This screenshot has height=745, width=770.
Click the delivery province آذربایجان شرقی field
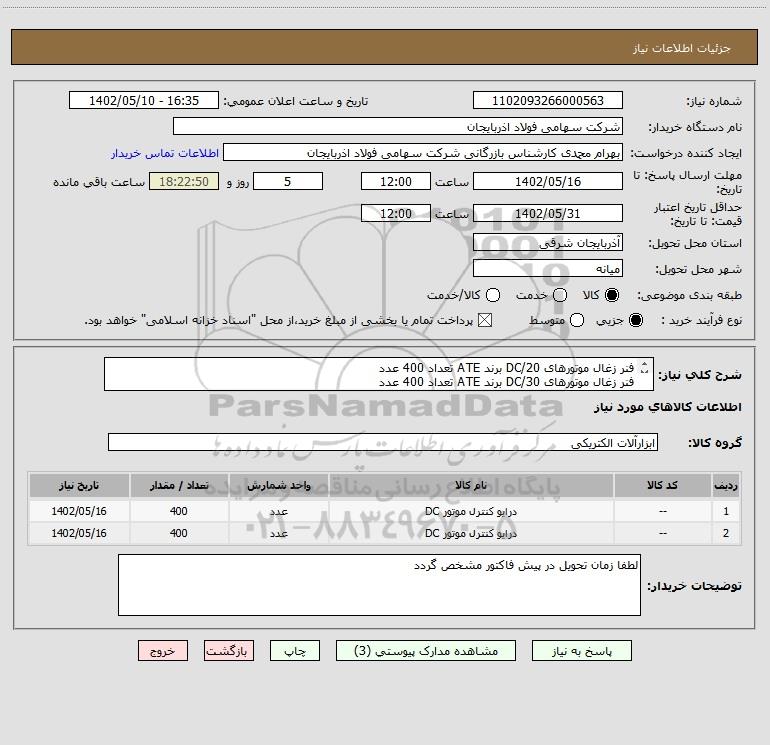(548, 242)
